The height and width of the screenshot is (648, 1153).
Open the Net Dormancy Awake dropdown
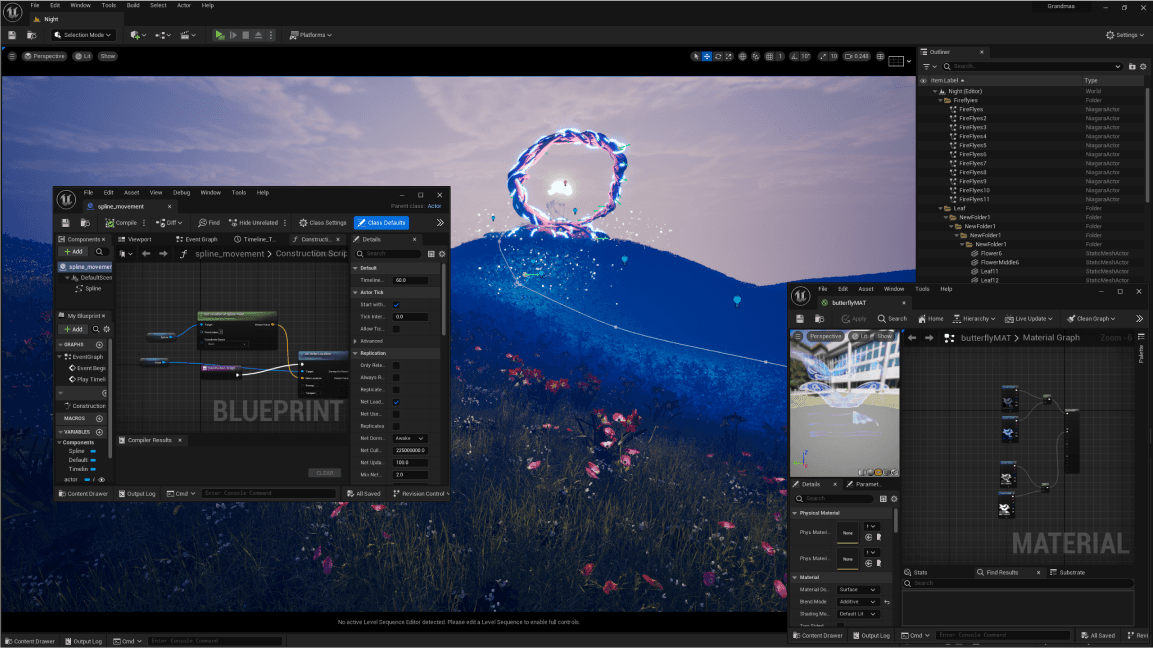point(410,438)
